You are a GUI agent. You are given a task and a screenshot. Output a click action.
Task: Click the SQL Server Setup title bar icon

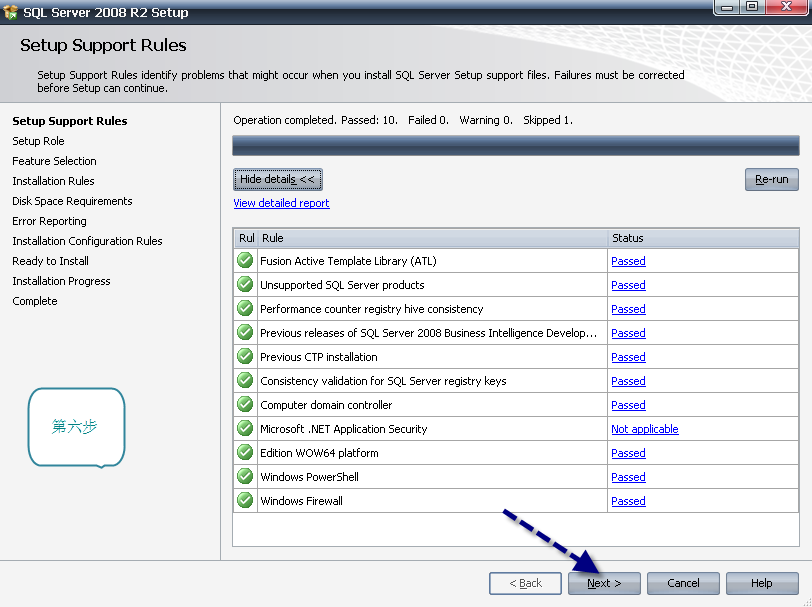pos(10,12)
